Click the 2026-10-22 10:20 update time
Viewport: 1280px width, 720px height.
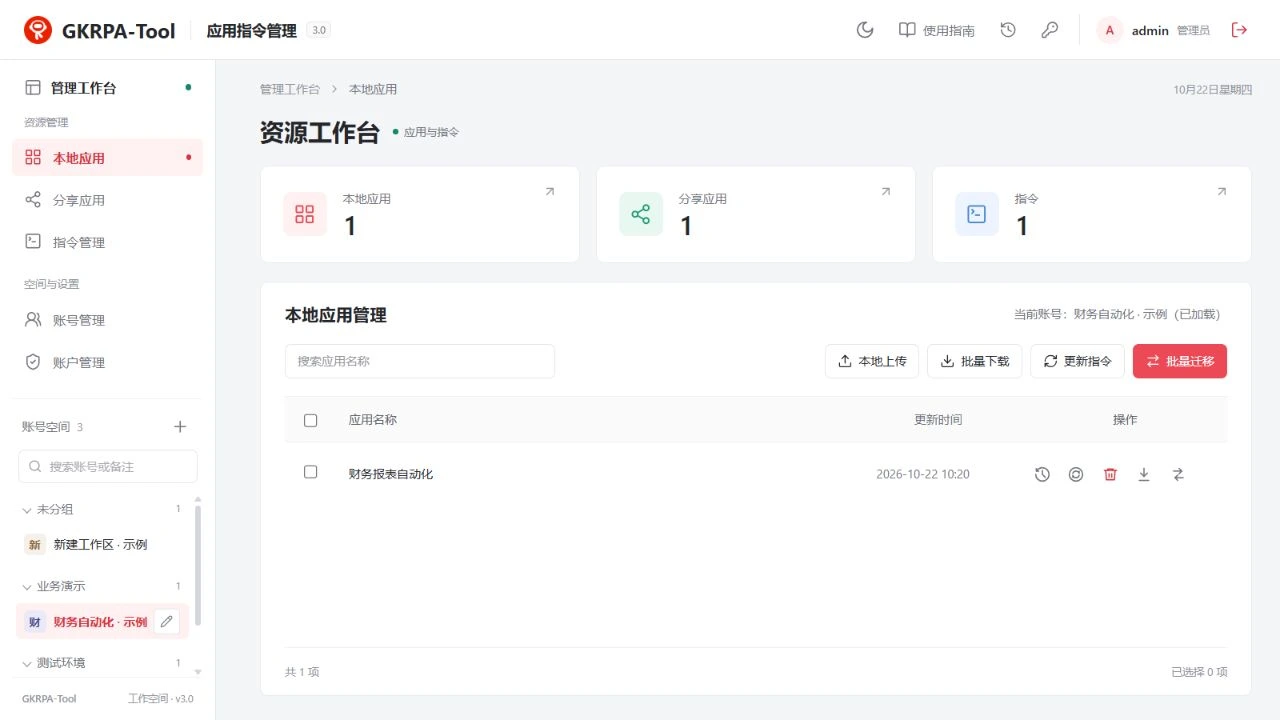point(923,474)
